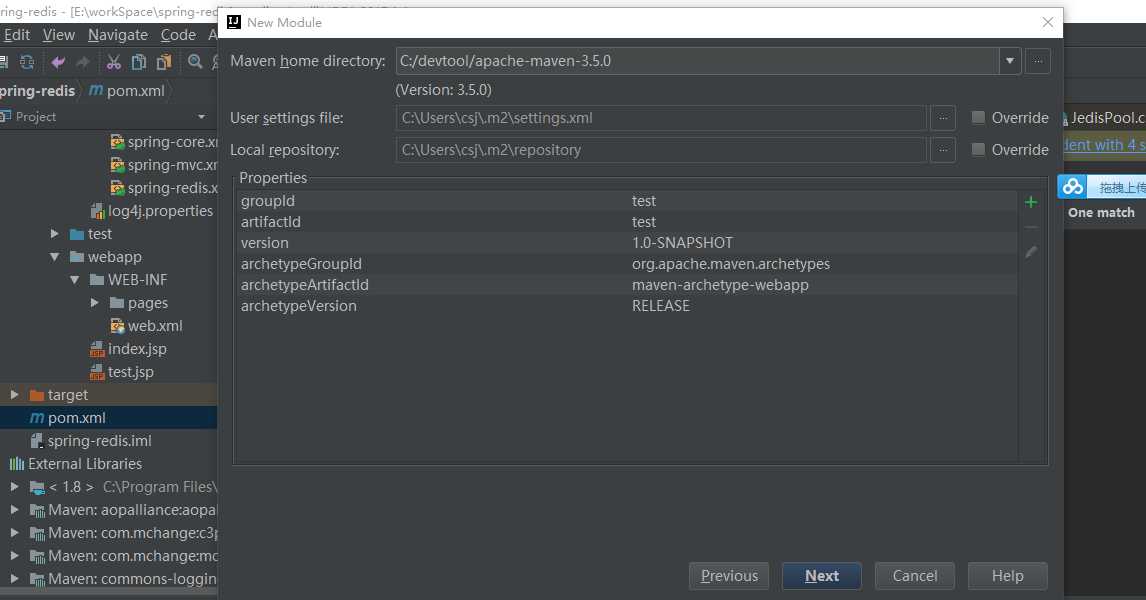Select the groupId property row

click(x=626, y=201)
